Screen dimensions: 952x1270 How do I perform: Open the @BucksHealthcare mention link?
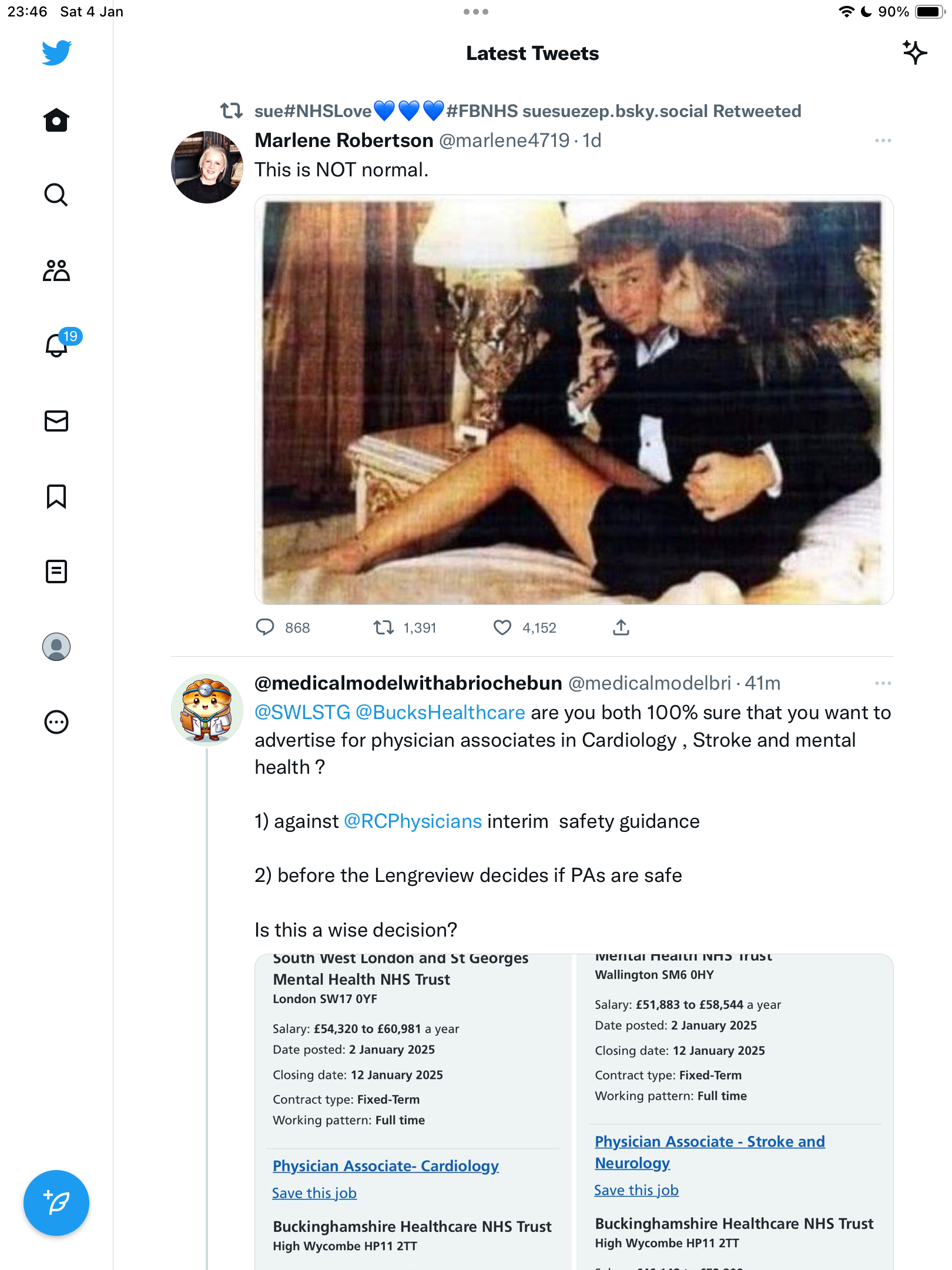point(440,713)
